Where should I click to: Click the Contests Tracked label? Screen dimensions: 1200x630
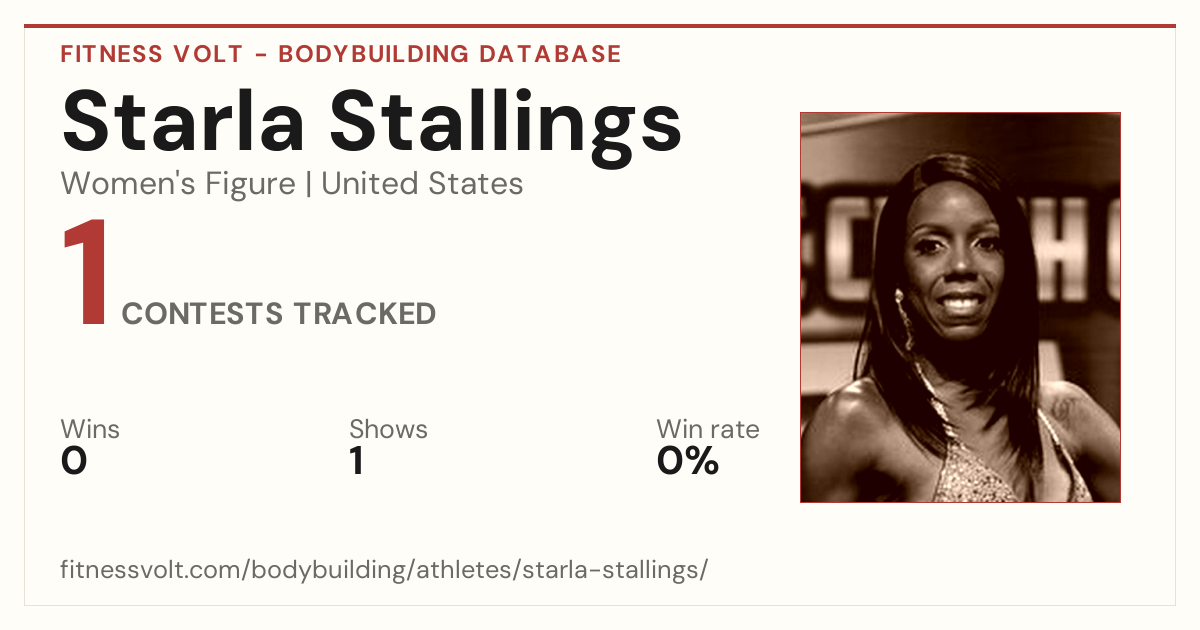pos(279,314)
